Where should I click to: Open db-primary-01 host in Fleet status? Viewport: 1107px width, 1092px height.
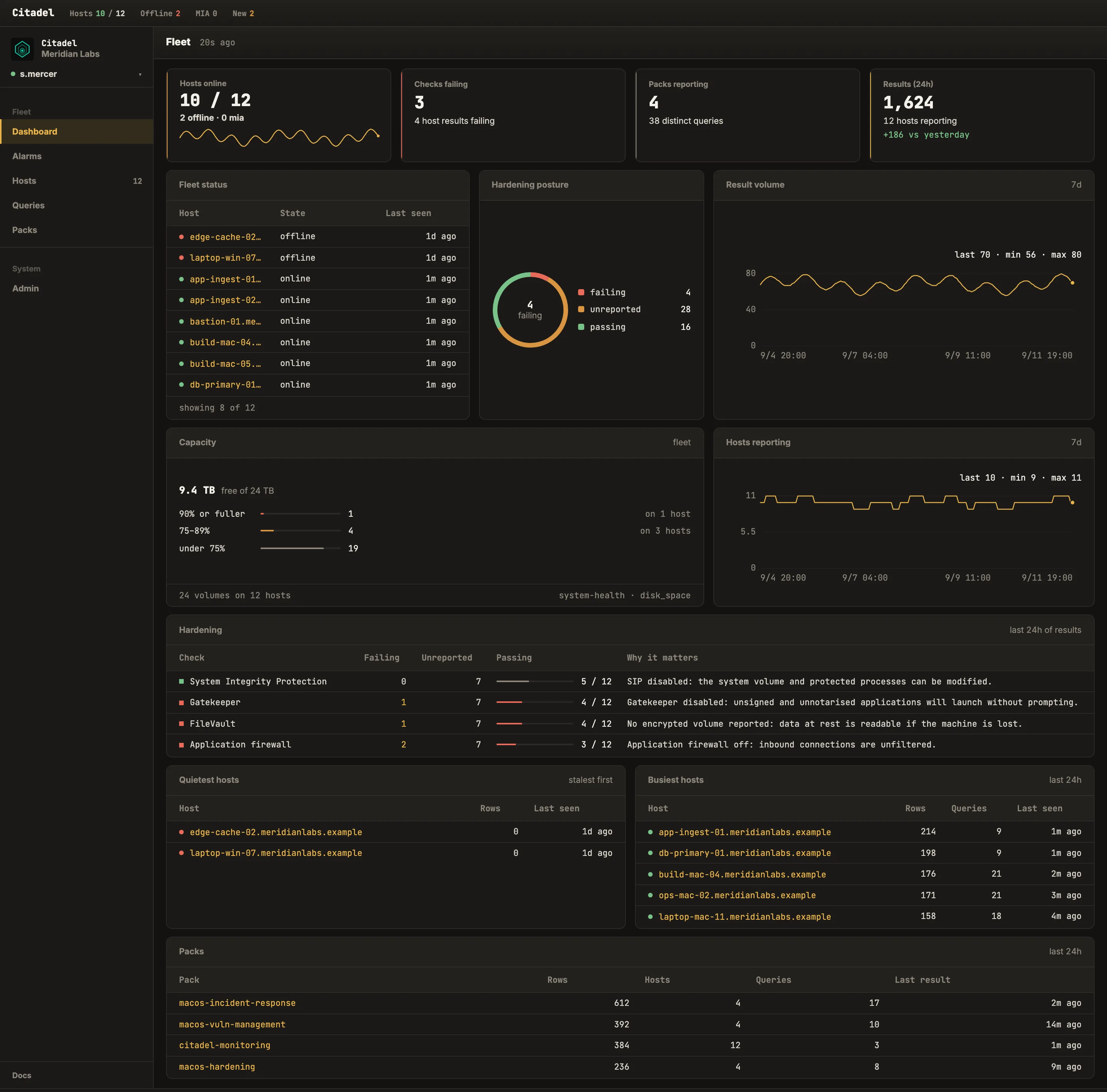point(225,385)
